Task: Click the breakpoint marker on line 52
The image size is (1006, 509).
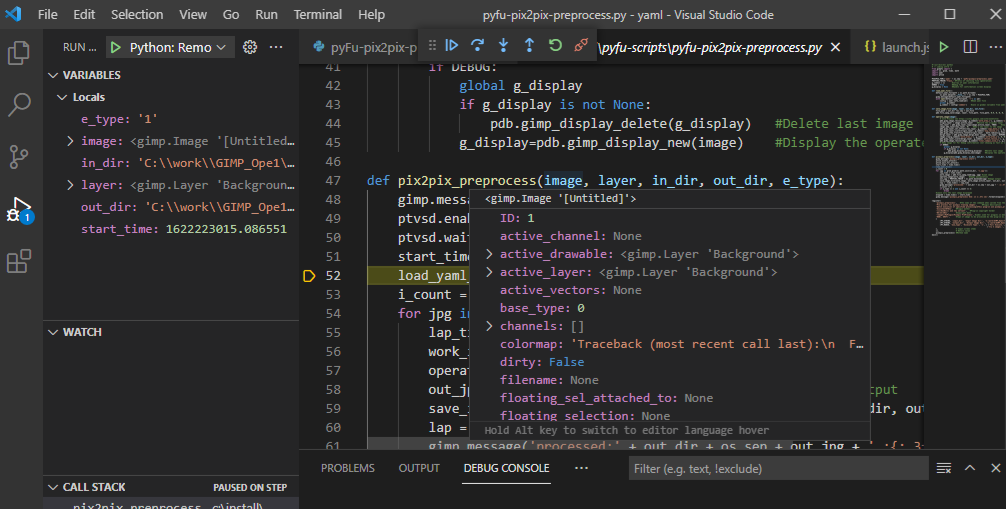Action: [309, 276]
